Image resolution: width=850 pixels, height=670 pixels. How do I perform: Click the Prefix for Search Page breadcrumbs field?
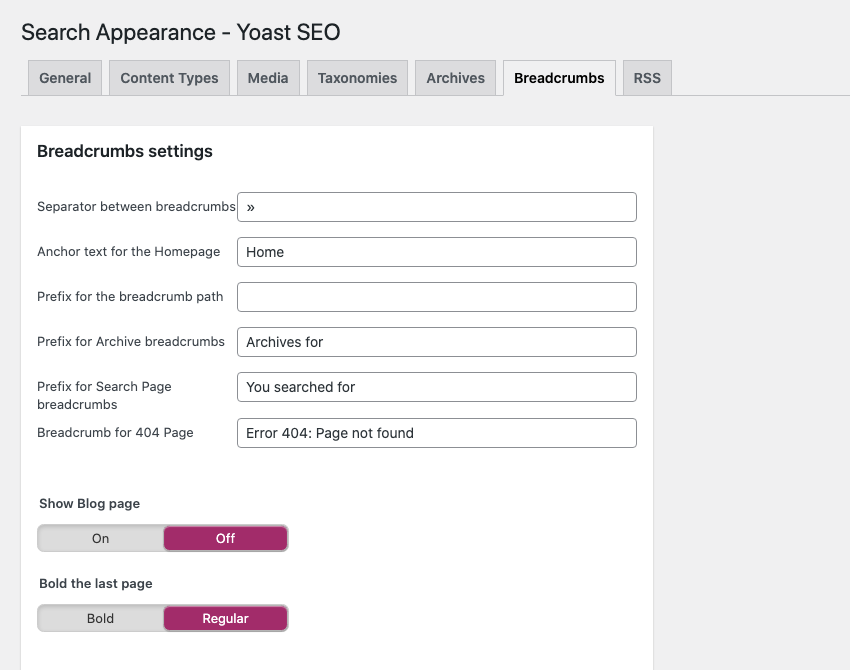pos(437,387)
